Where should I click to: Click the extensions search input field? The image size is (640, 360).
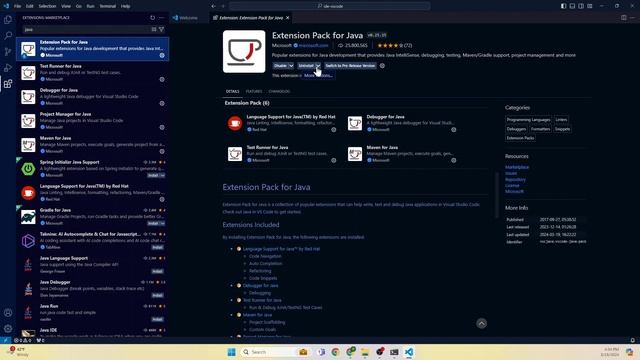coord(87,29)
